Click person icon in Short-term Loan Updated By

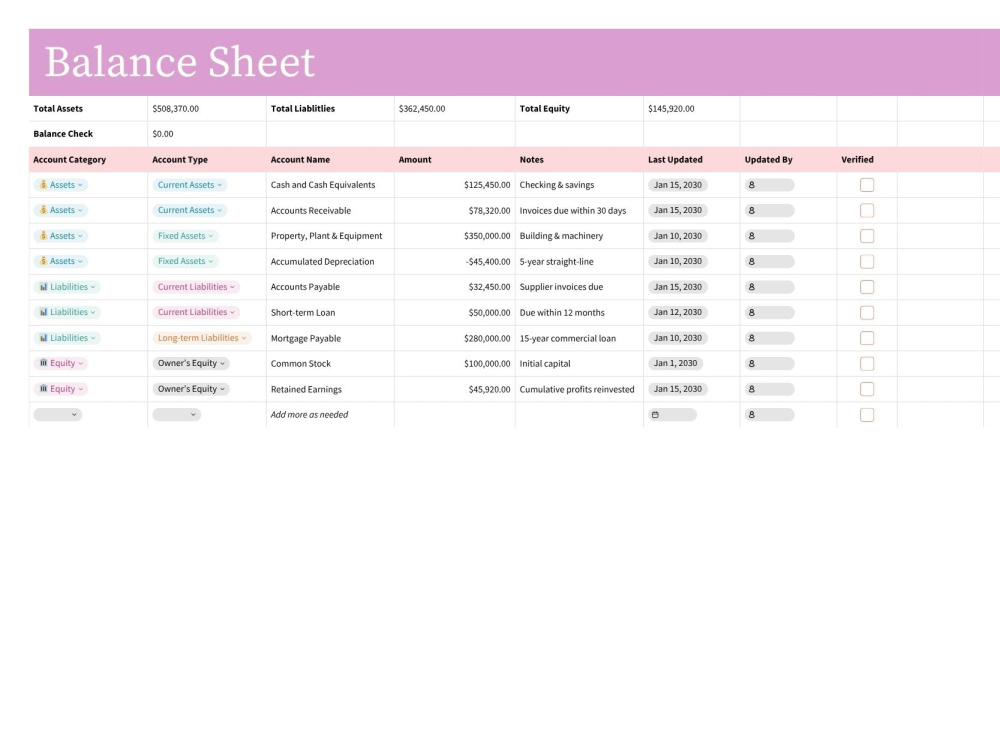(x=751, y=312)
